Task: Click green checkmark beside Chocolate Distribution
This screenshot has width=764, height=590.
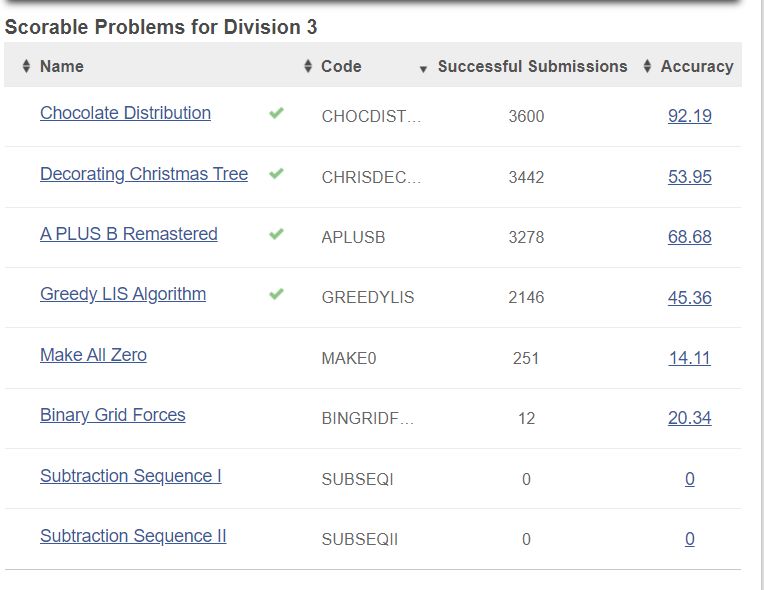Action: (277, 114)
